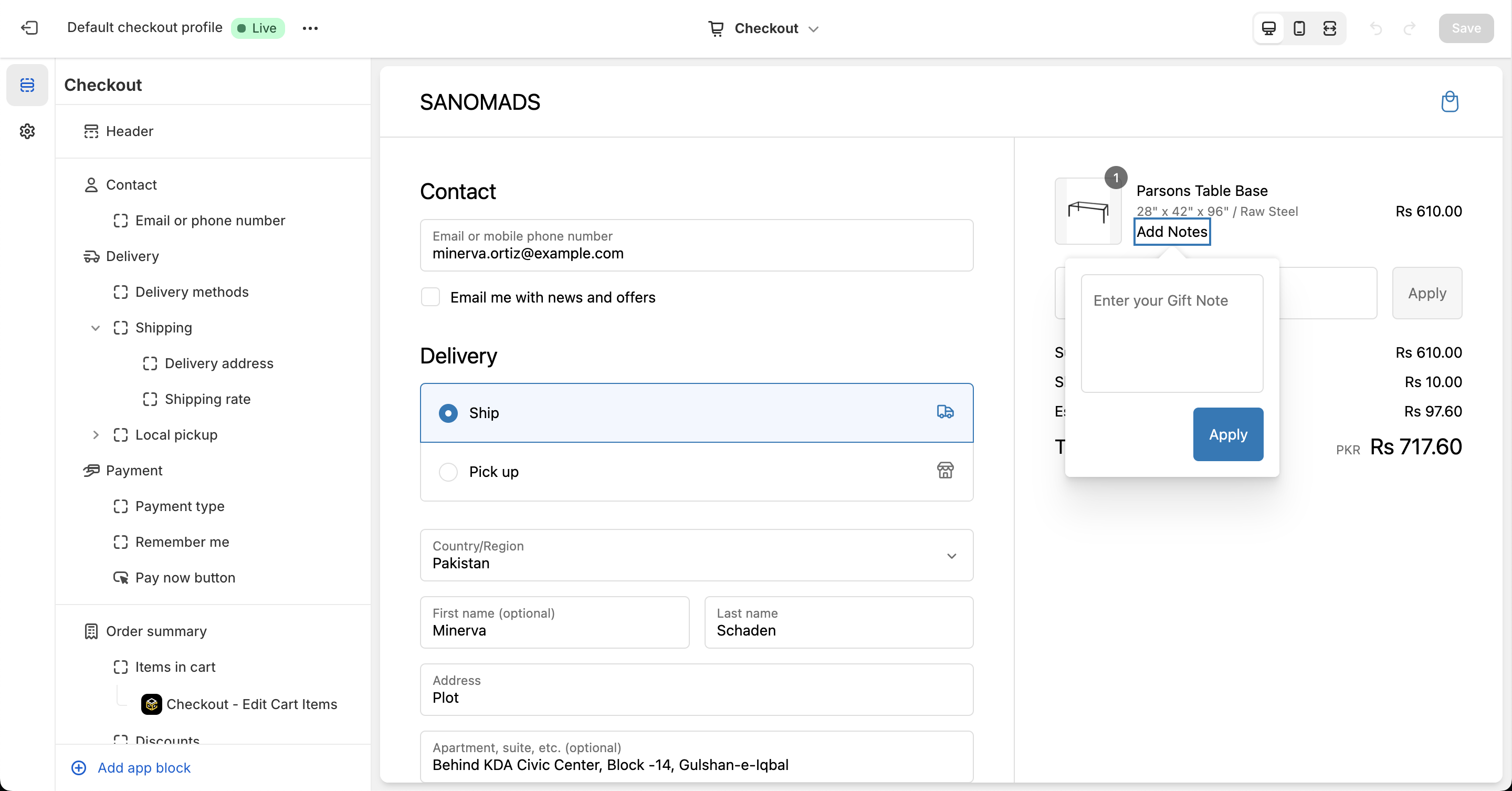Switch to desktop preview
1512x791 pixels.
click(1268, 28)
